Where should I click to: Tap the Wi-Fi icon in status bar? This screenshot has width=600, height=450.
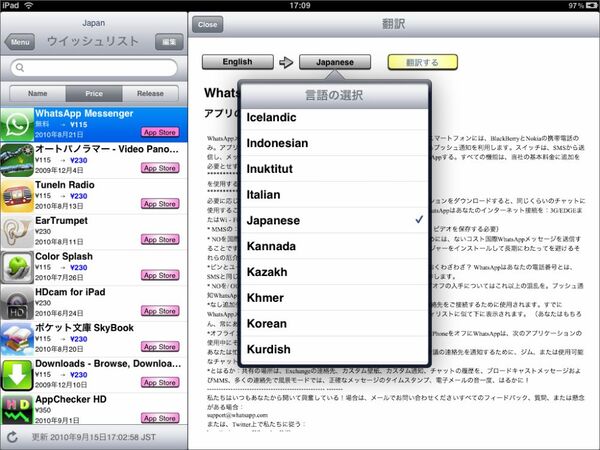[29, 5]
